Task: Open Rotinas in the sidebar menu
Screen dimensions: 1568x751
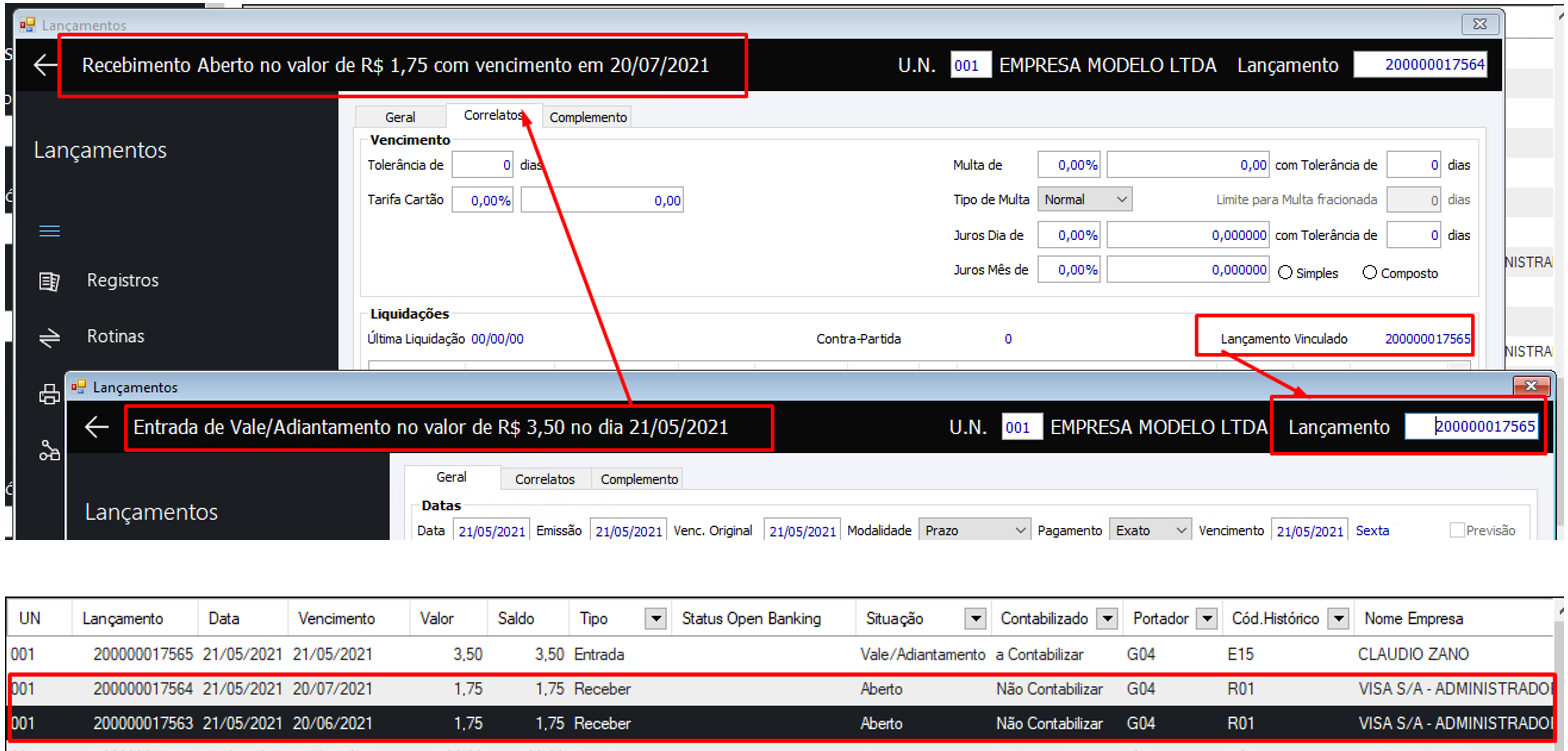Action: 116,337
